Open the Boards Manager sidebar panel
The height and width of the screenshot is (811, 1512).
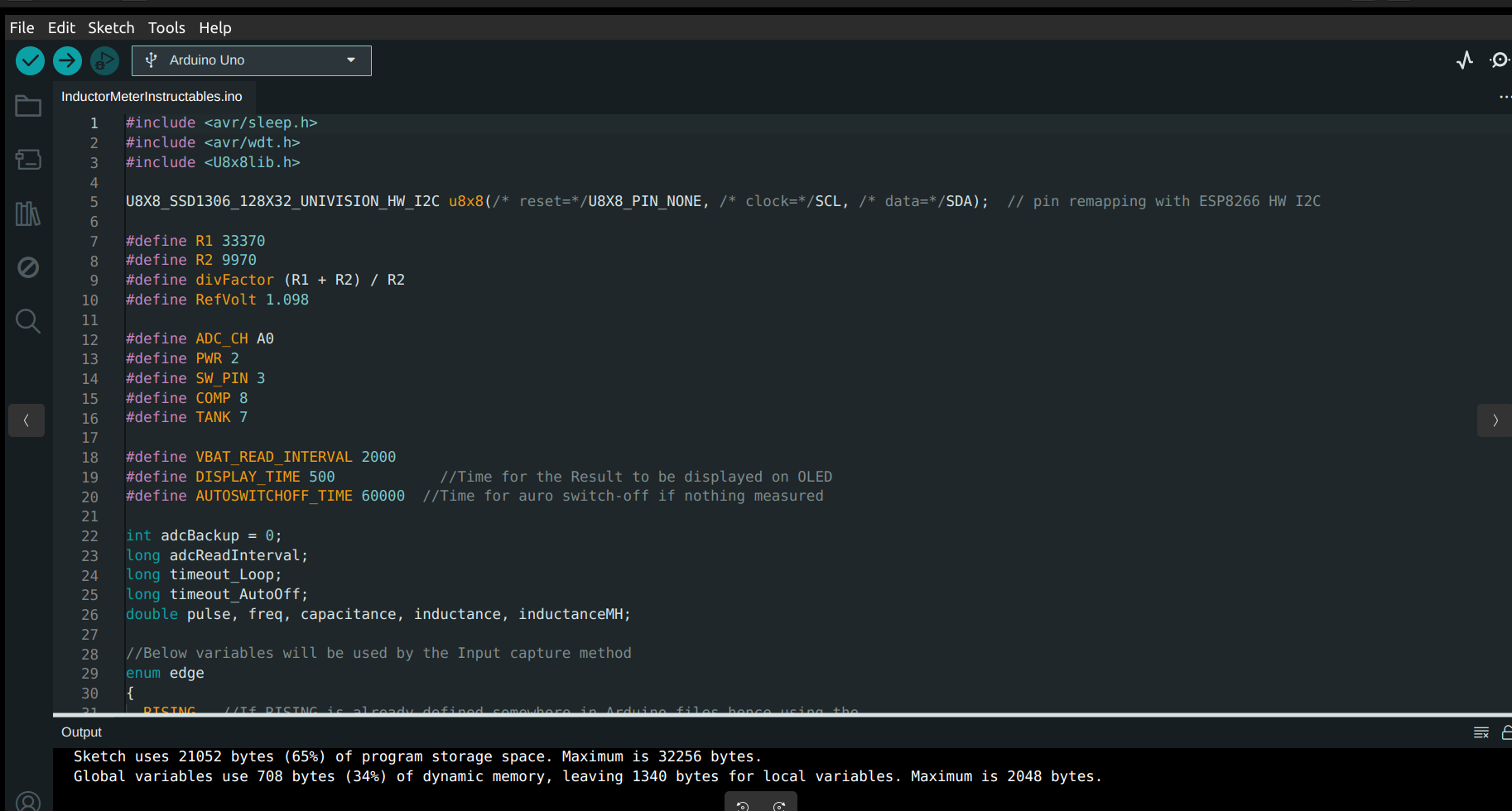tap(28, 159)
